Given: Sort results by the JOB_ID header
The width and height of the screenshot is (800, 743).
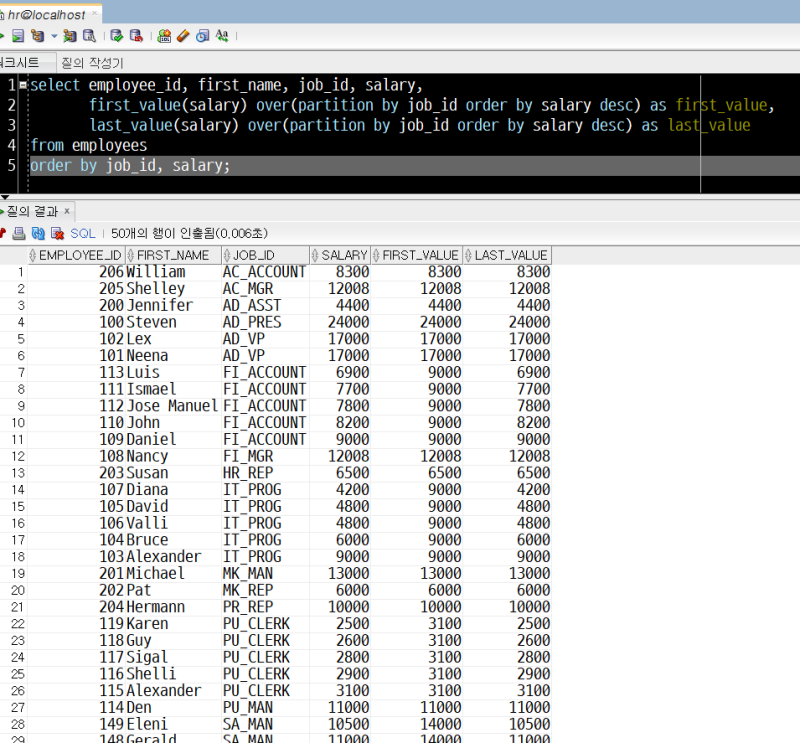Looking at the screenshot, I should pos(252,254).
